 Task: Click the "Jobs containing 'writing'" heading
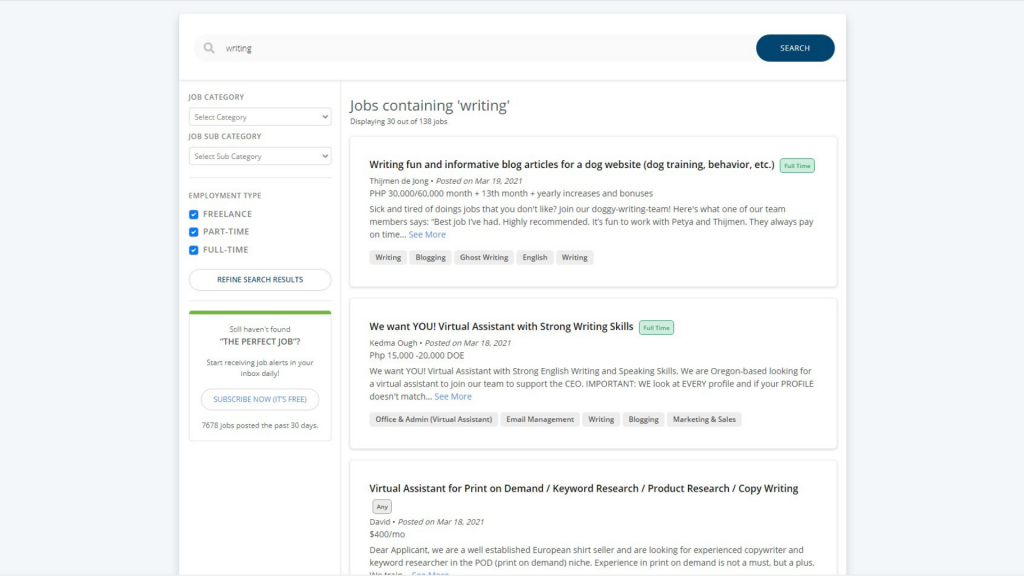point(430,106)
